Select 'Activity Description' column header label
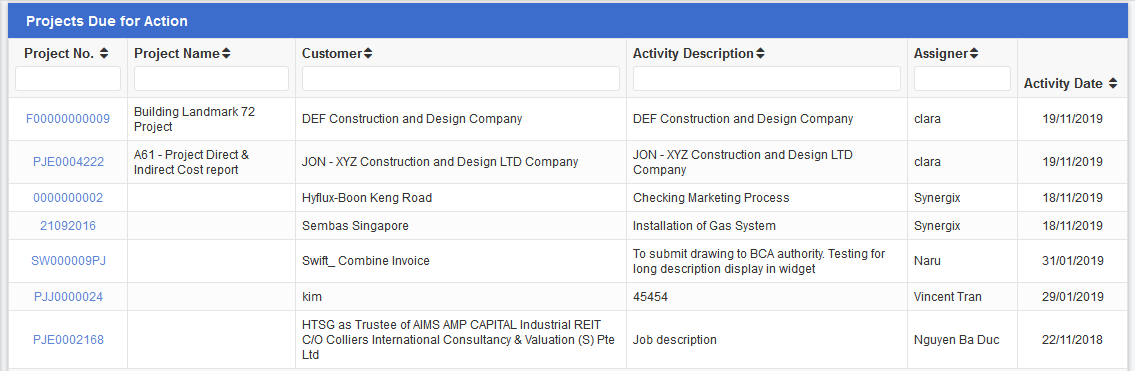 pyautogui.click(x=693, y=54)
